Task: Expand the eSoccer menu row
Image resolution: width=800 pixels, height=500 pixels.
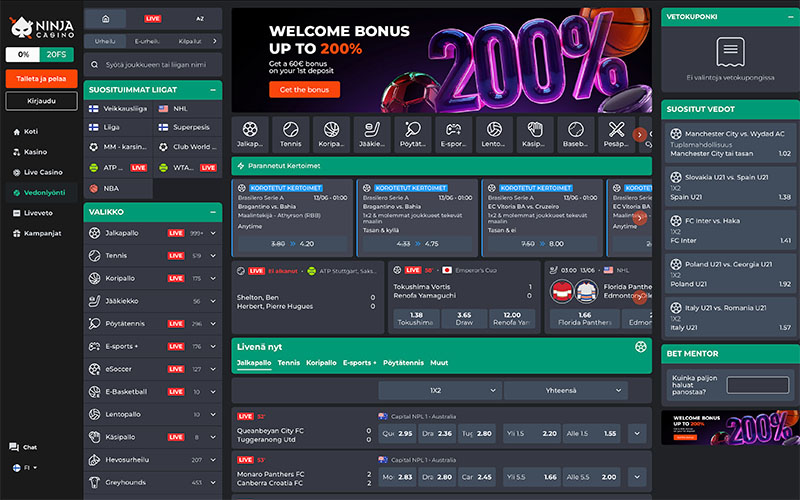Action: pyautogui.click(x=213, y=369)
